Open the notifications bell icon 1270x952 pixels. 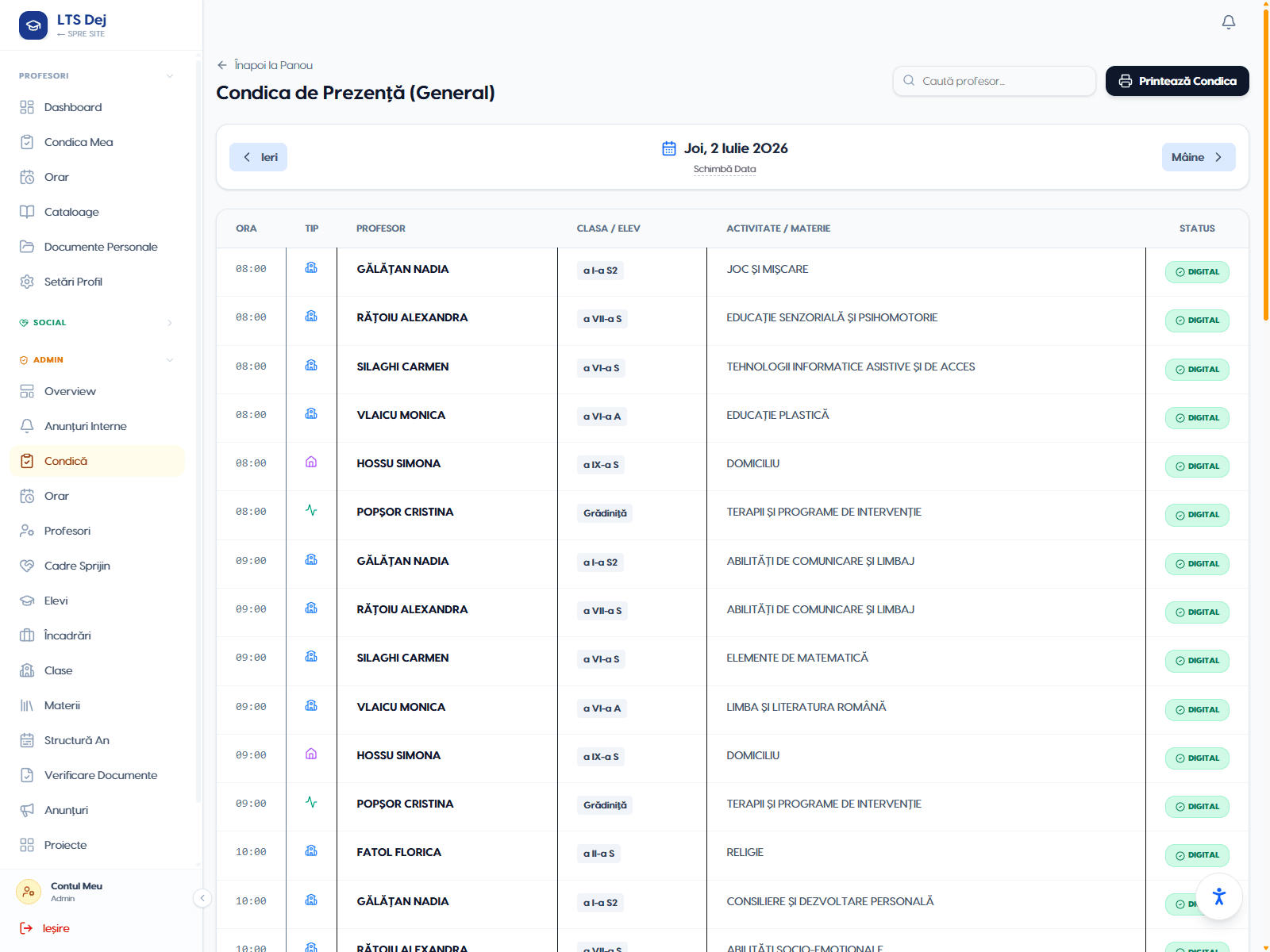(1228, 22)
